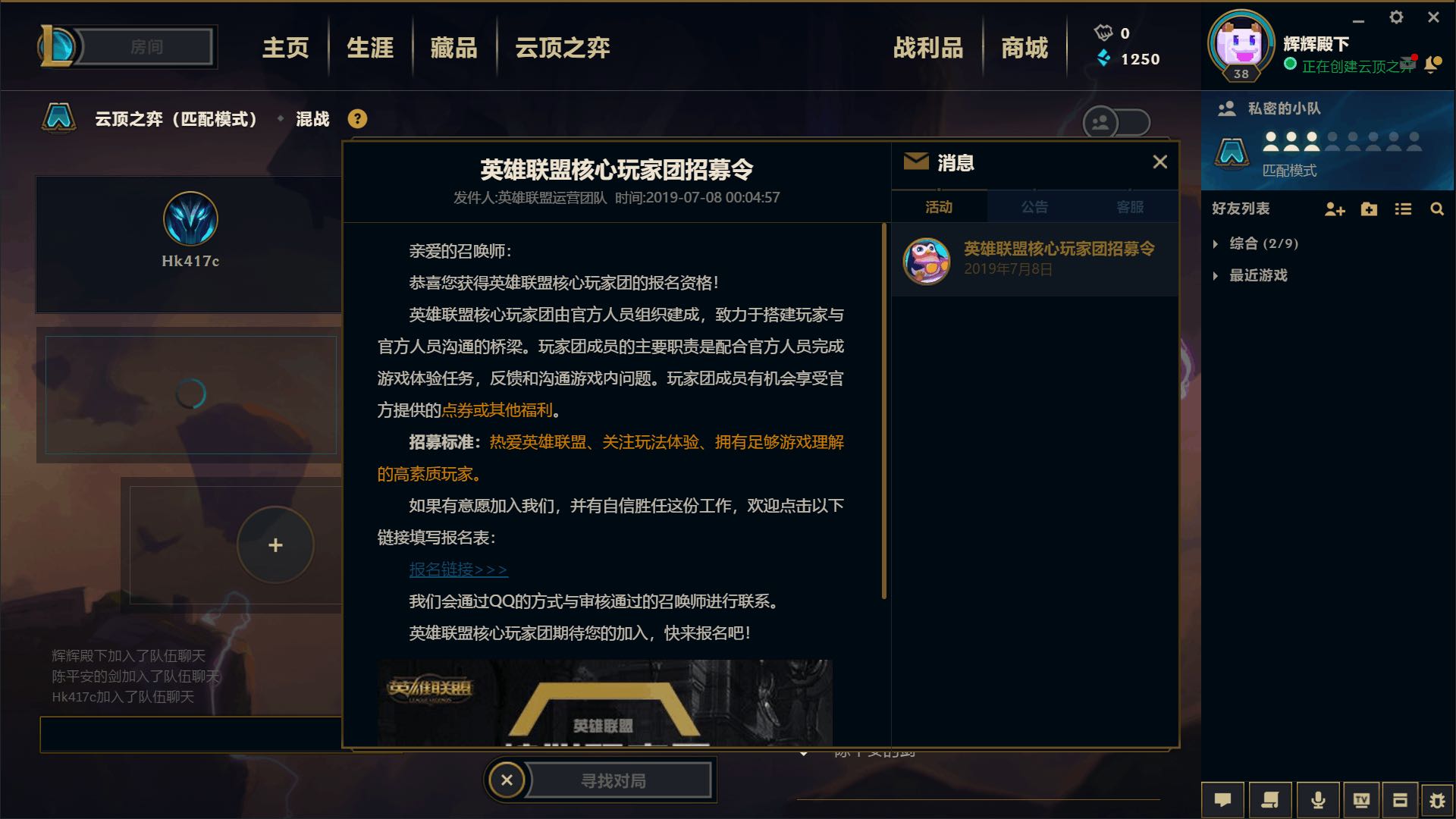The width and height of the screenshot is (1456, 819).
Task: Click the message content scrollbar
Action: point(884,410)
